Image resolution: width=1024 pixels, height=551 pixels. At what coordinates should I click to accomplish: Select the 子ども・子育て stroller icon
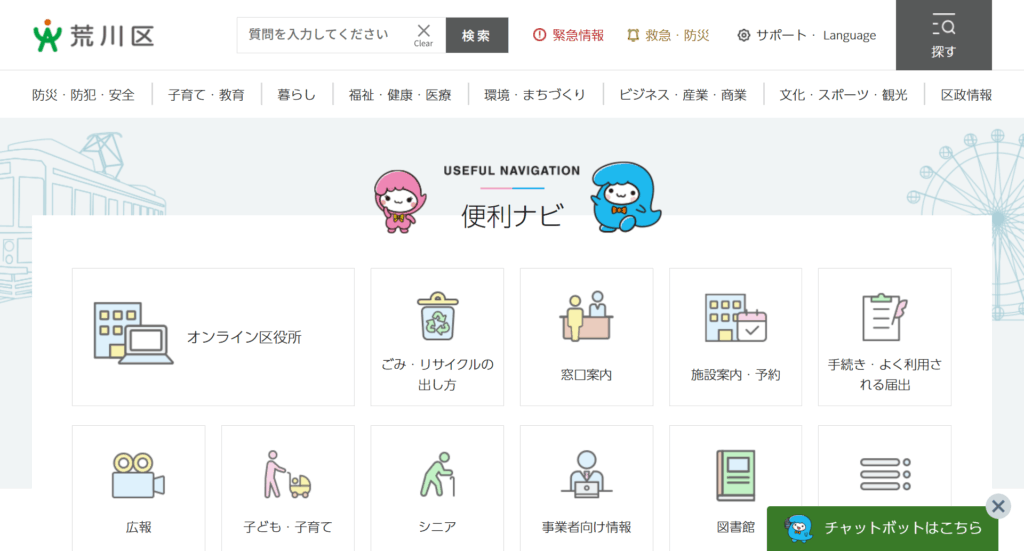[287, 474]
